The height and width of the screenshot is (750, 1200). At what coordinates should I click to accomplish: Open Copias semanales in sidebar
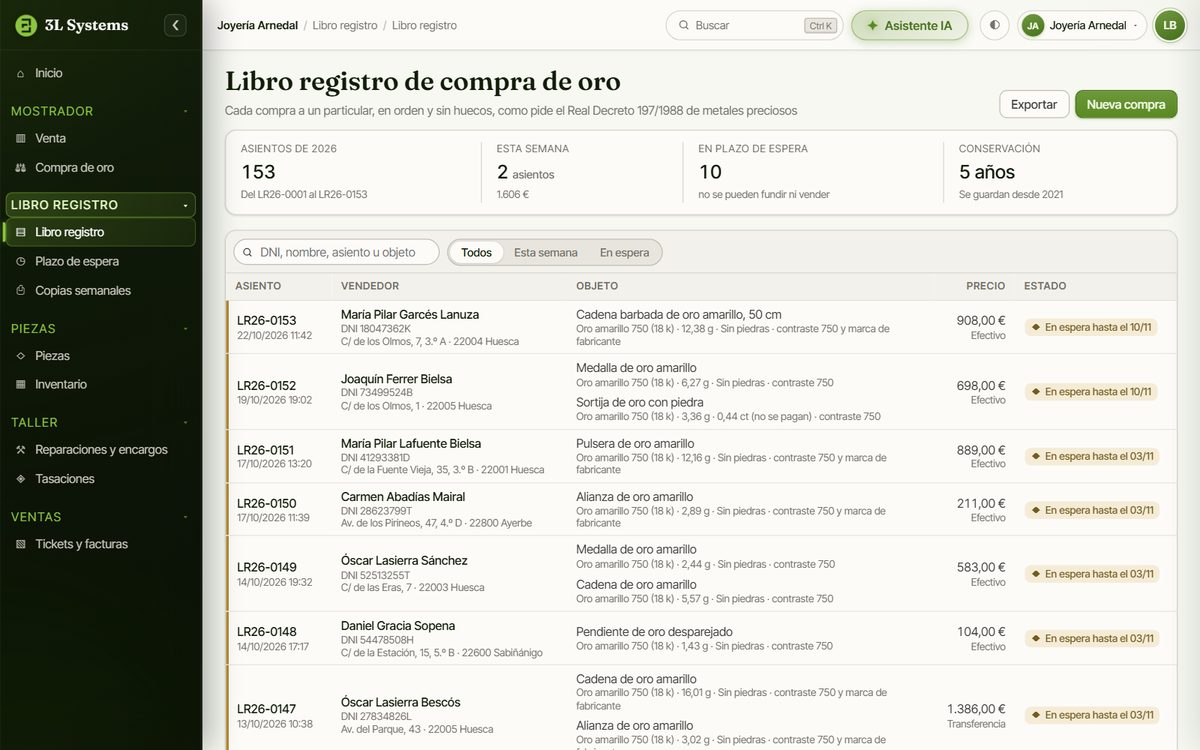coord(100,291)
